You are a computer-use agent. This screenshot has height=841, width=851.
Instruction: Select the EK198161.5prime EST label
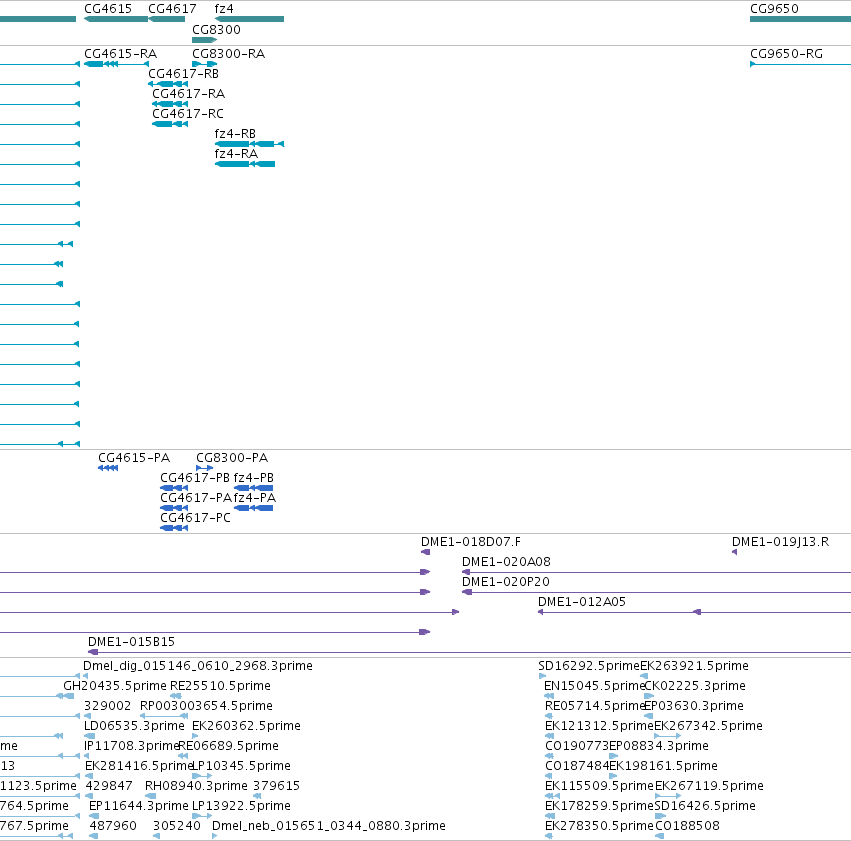(x=663, y=767)
